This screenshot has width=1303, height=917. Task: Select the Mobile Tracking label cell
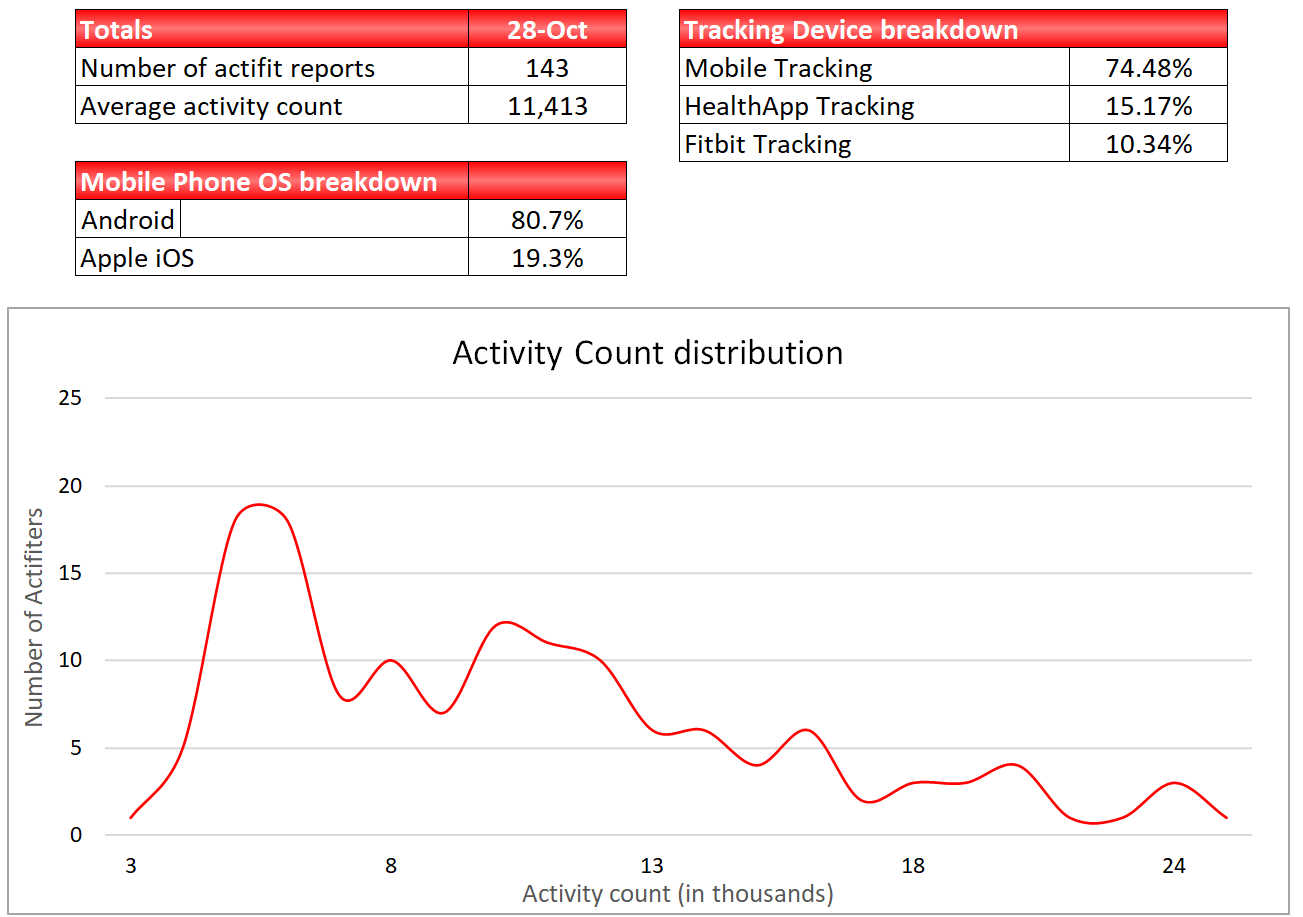tap(874, 68)
